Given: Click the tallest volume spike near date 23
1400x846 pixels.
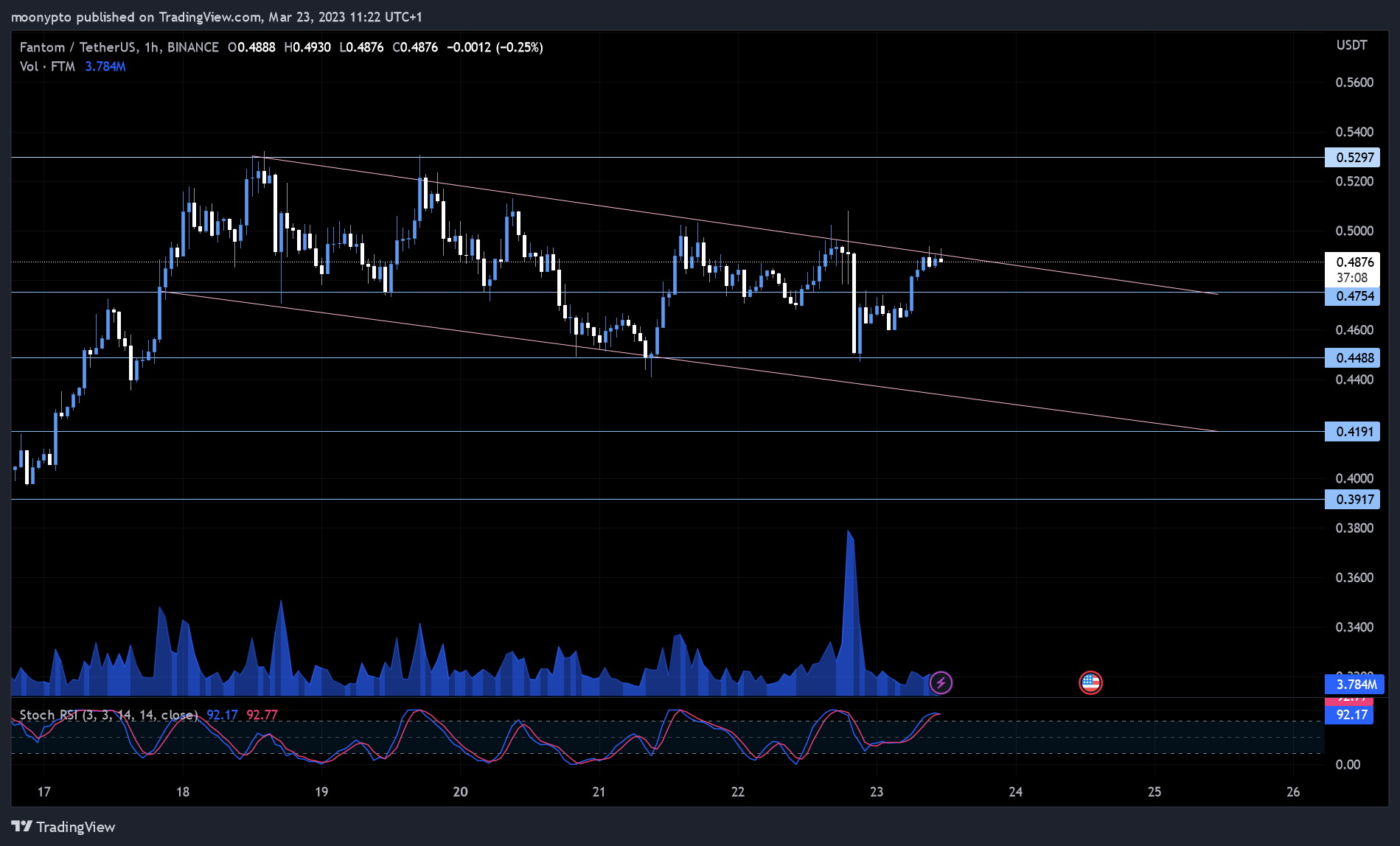Looking at the screenshot, I should click(850, 612).
